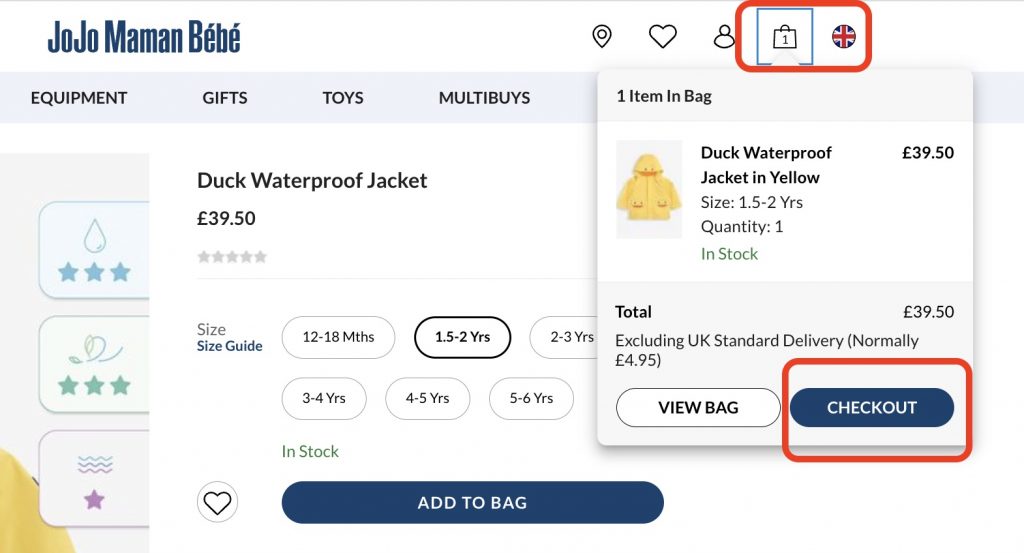This screenshot has width=1024, height=553.
Task: Go to the Toys menu
Action: tap(343, 98)
